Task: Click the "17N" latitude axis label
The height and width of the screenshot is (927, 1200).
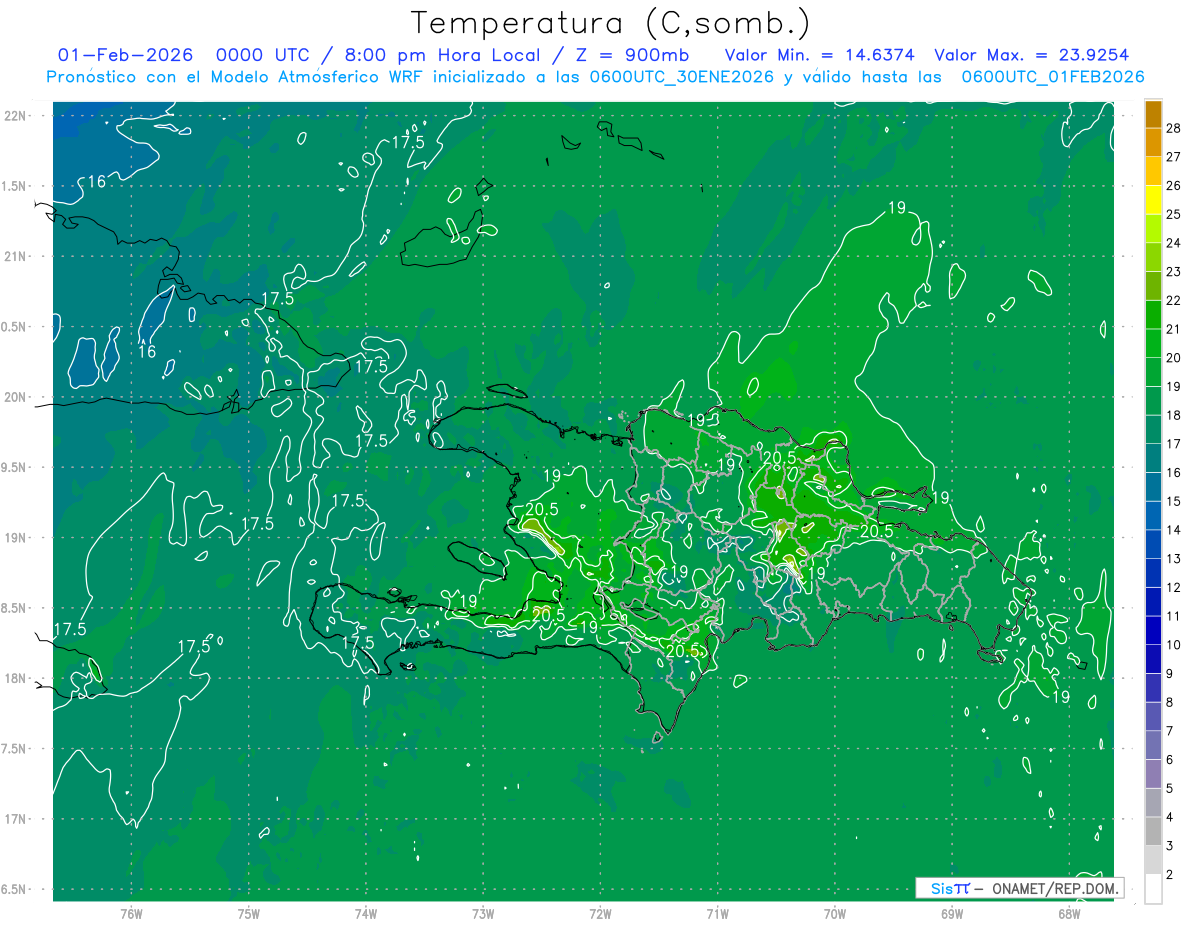Action: 16,819
